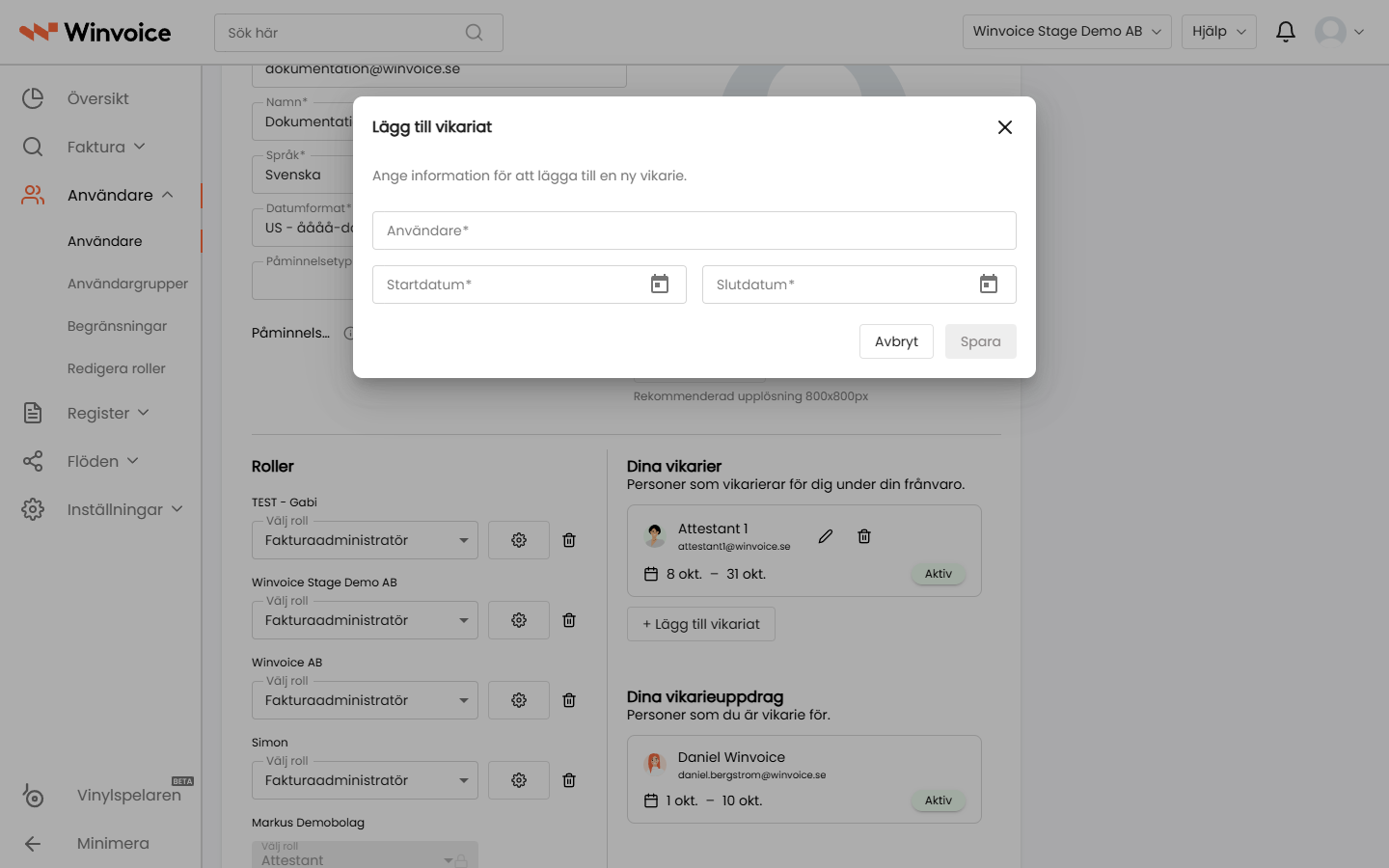Screen dimensions: 1389x868
Task: Open the Slutdatum calendar picker icon
Action: 989,285
